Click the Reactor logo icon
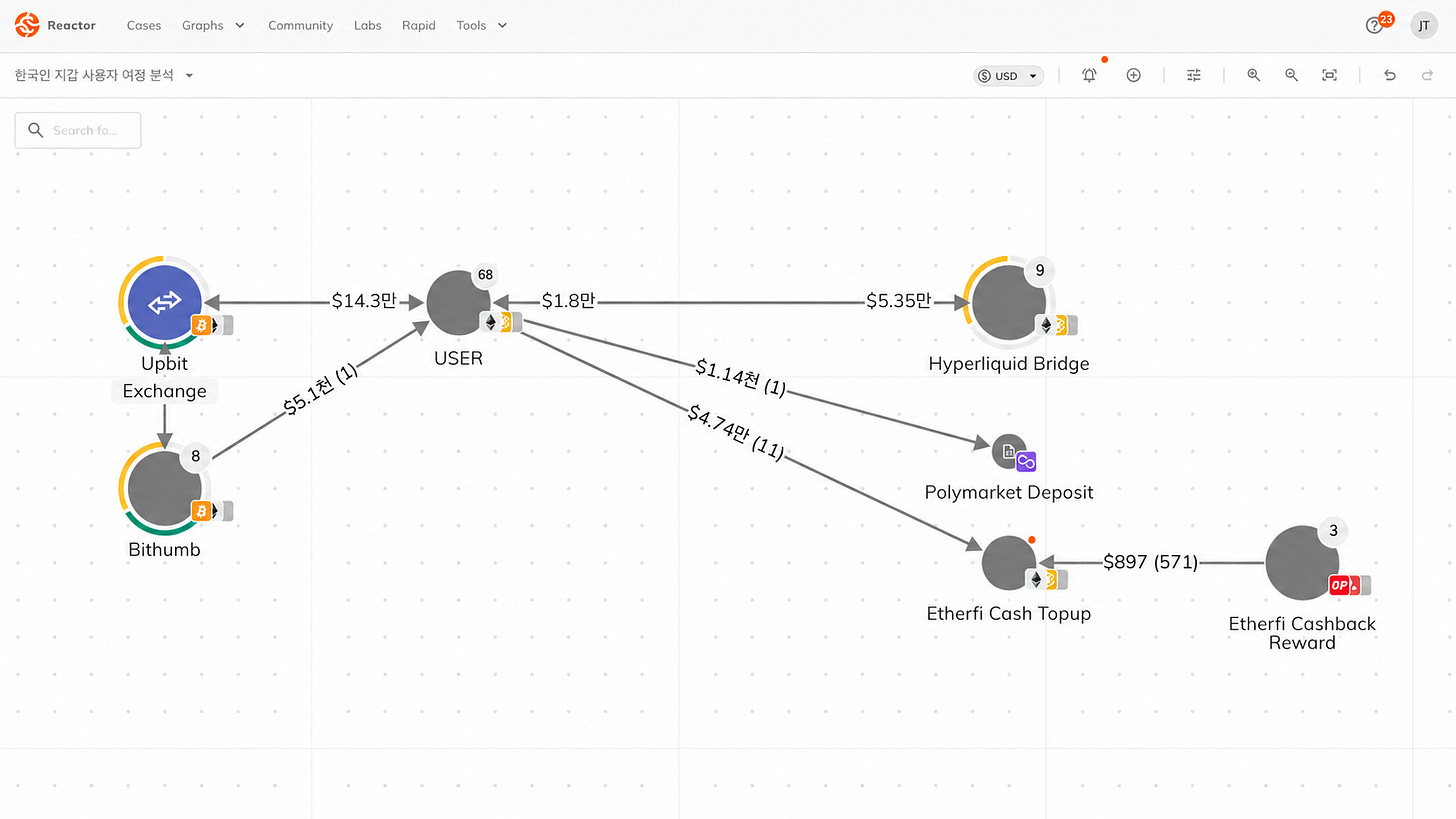 [x=27, y=25]
